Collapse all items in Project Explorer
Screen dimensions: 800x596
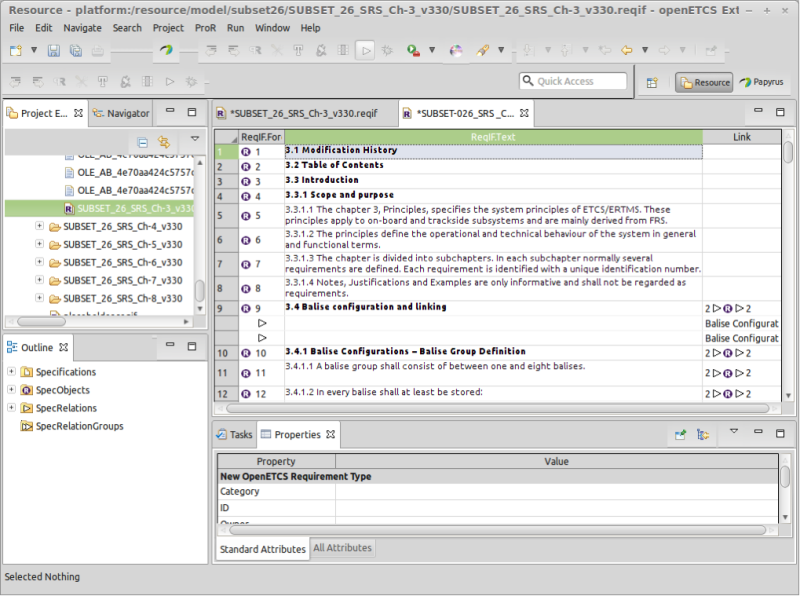pos(143,142)
